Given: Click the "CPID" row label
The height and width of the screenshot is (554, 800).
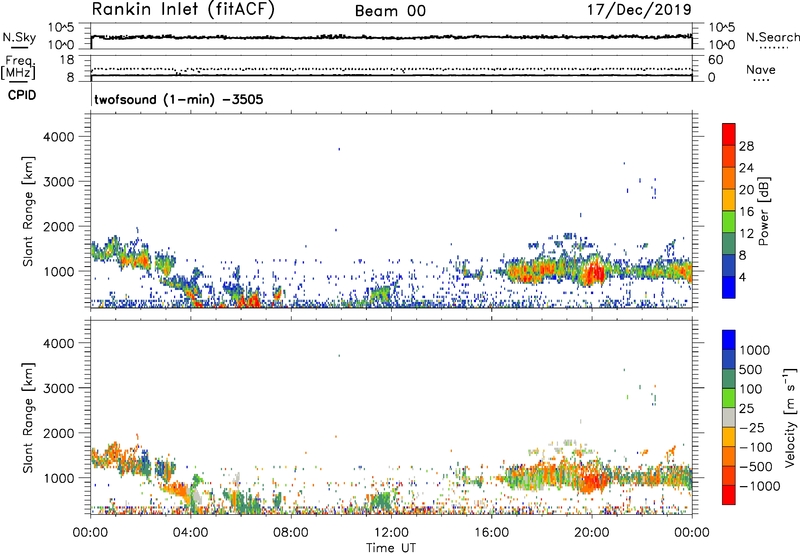Looking at the screenshot, I should 22,95.
